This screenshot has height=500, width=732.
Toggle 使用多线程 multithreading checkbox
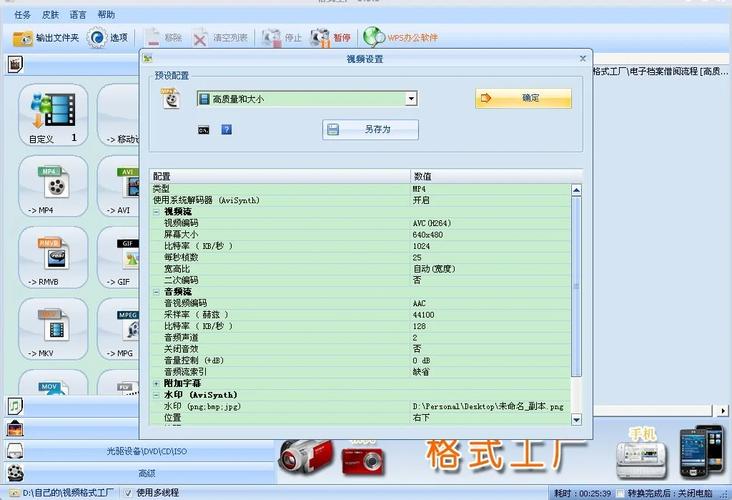click(128, 493)
